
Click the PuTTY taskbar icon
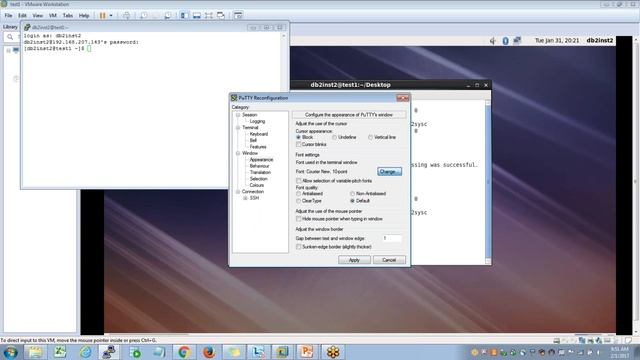click(109, 352)
